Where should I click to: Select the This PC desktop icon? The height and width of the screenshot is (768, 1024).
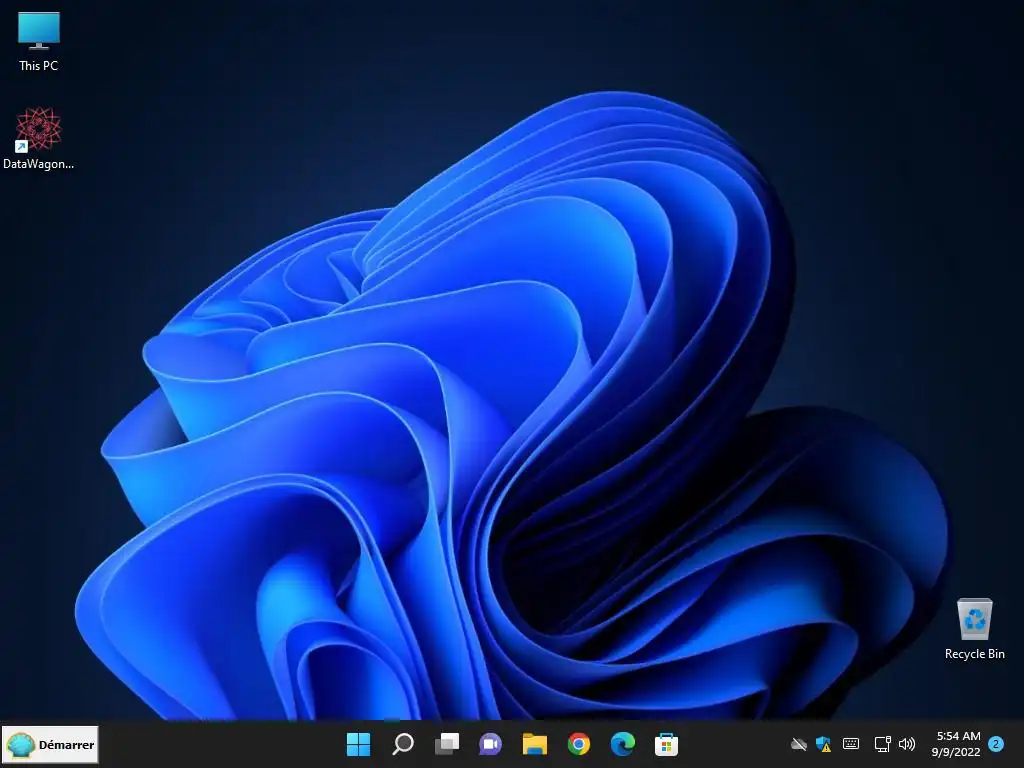click(39, 42)
